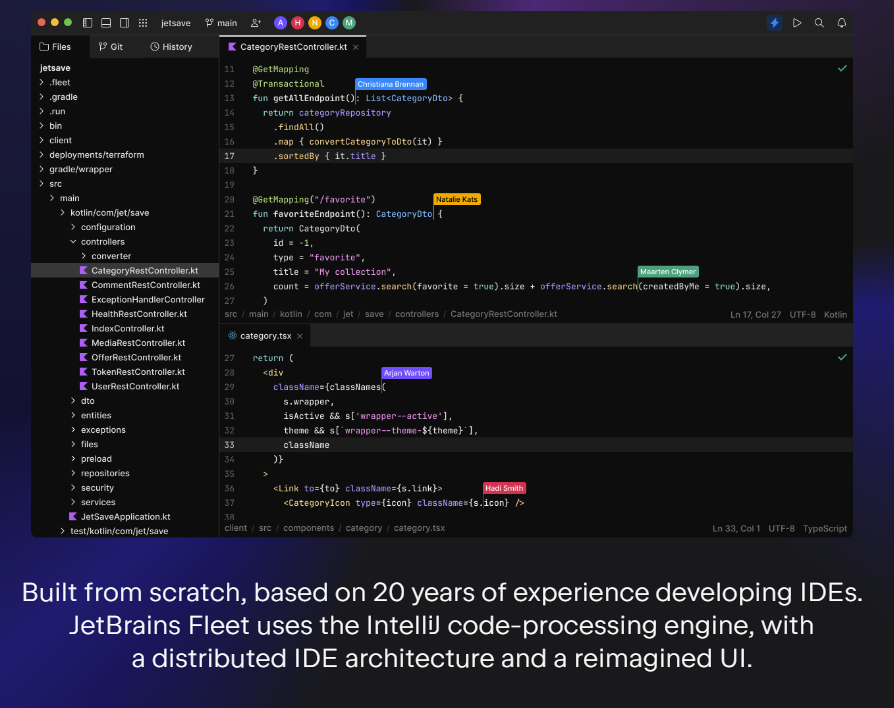Click the Natalie Kats collaborator label in the editor

pyautogui.click(x=456, y=199)
